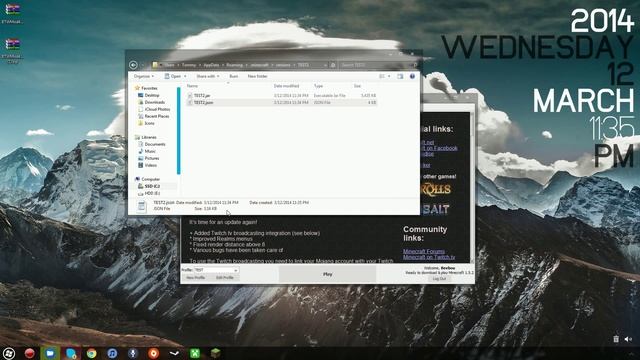Sort files by the Type column
Viewport: 640px width, 360px height.
tap(318, 86)
